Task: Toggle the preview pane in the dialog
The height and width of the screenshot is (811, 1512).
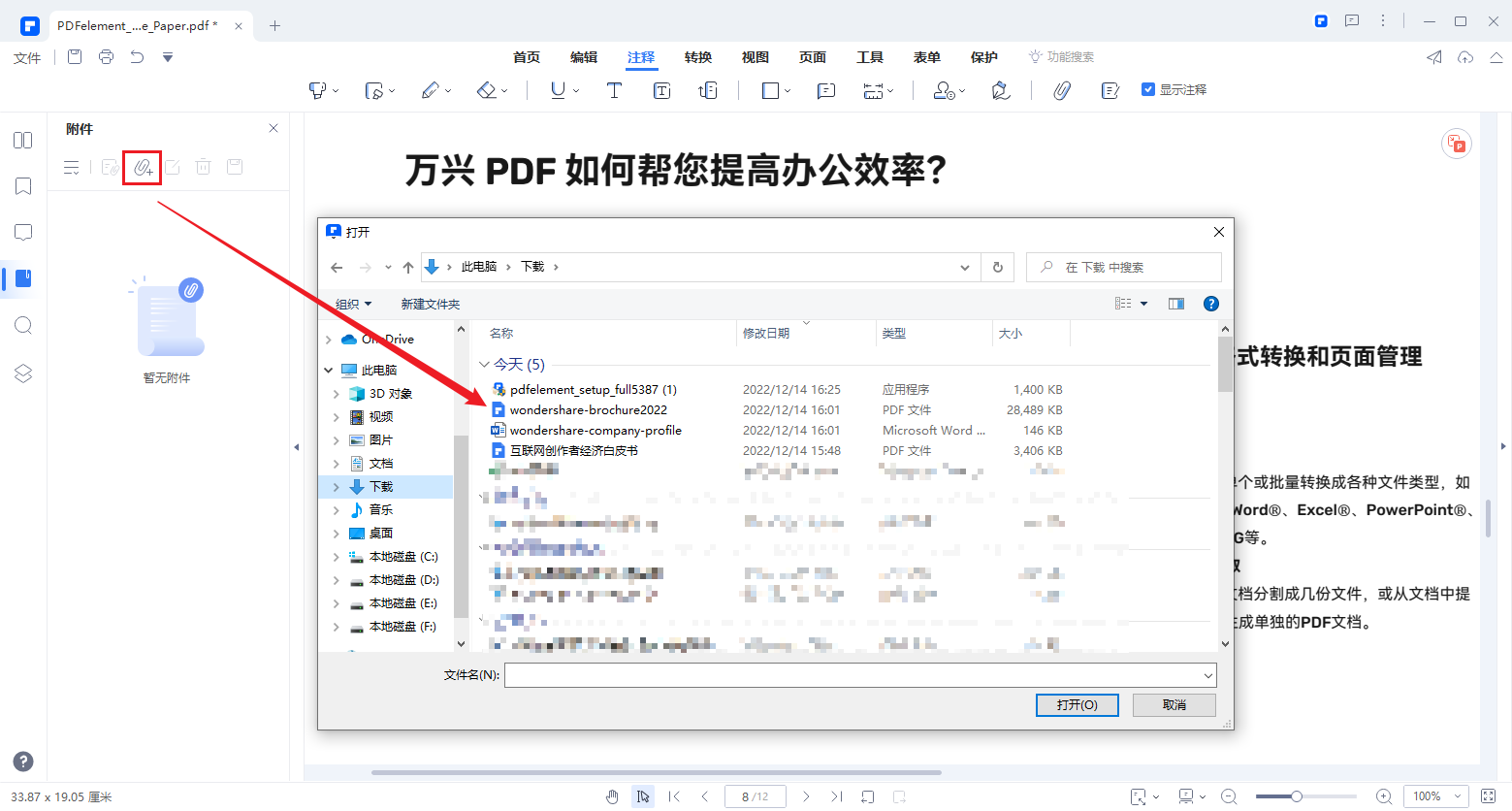Action: [x=1175, y=303]
